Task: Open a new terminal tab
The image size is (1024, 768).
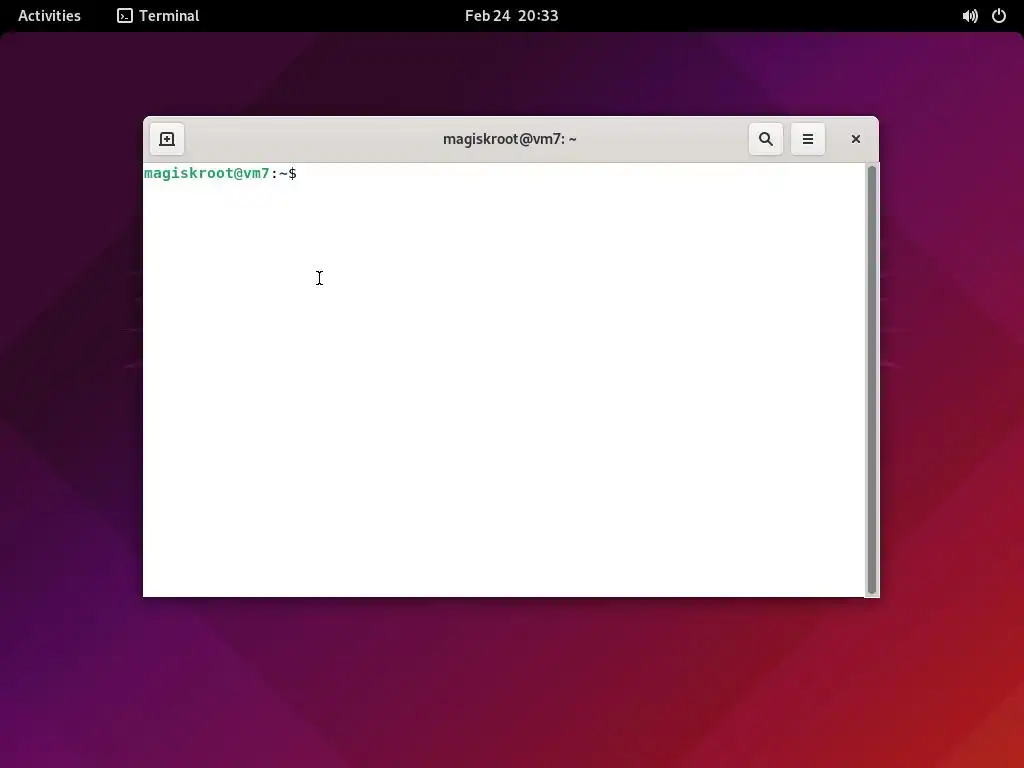Action: pyautogui.click(x=167, y=139)
